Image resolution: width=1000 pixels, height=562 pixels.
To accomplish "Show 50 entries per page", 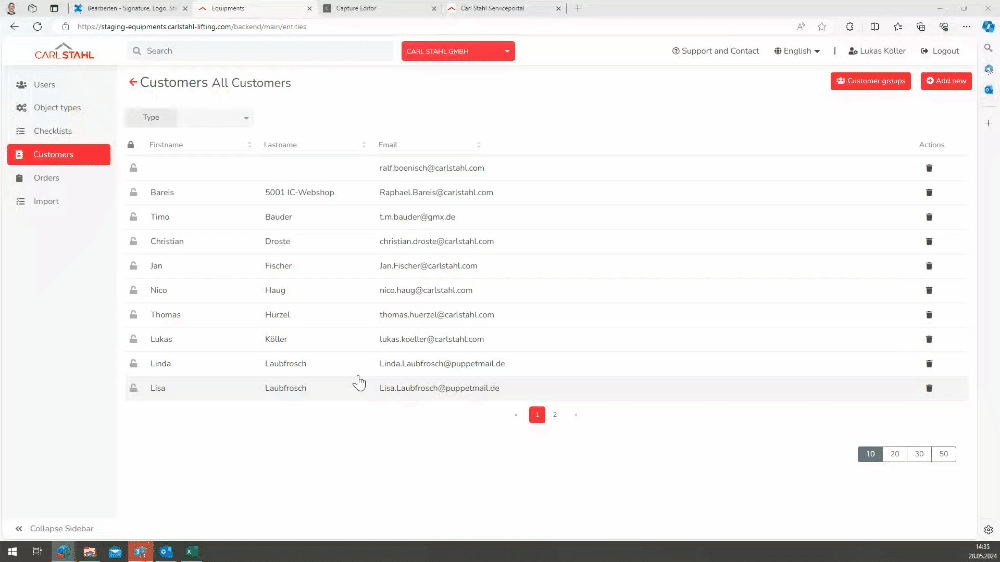I will tap(943, 454).
